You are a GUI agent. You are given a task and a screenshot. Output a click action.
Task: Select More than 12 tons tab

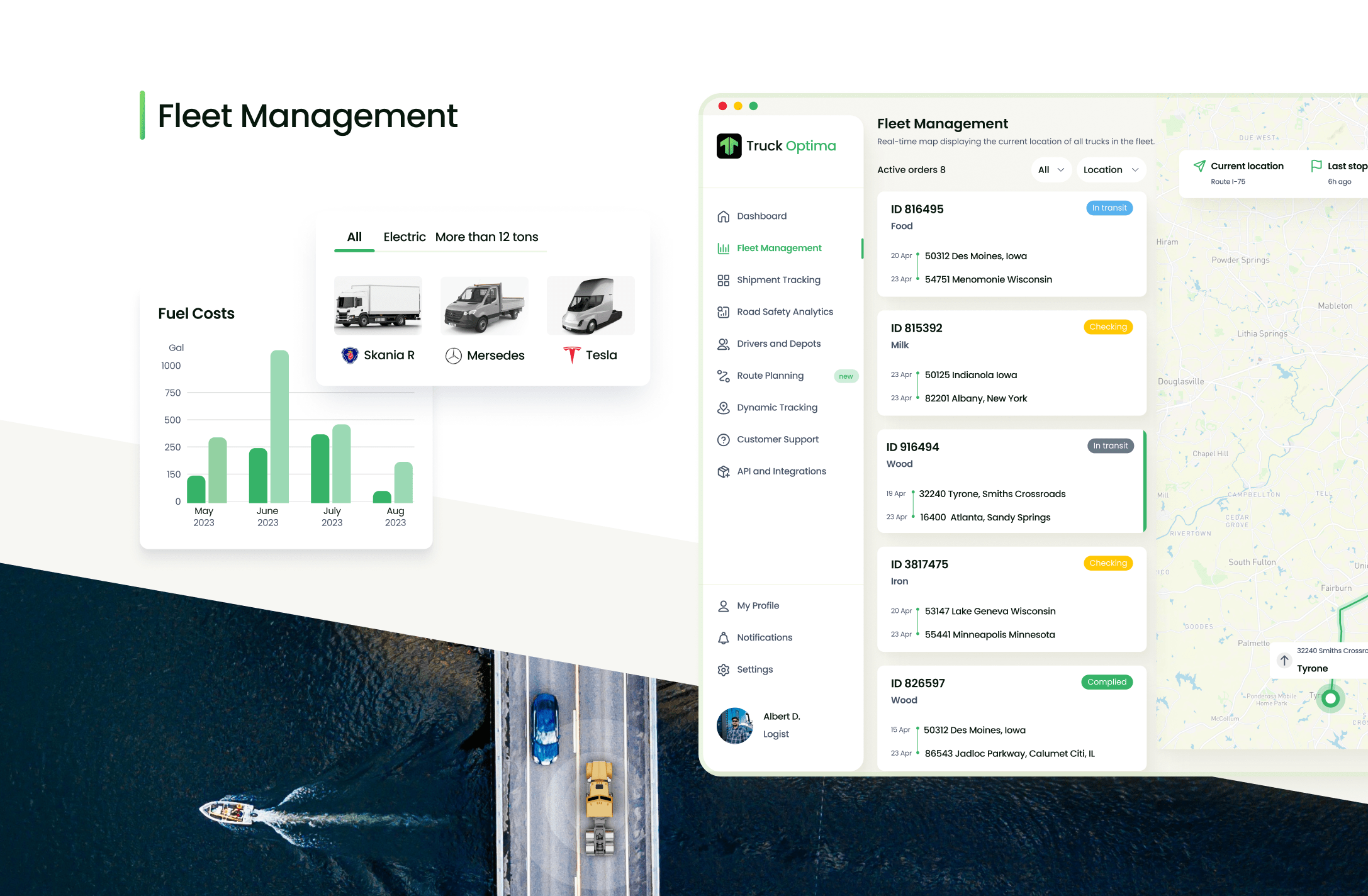click(486, 237)
